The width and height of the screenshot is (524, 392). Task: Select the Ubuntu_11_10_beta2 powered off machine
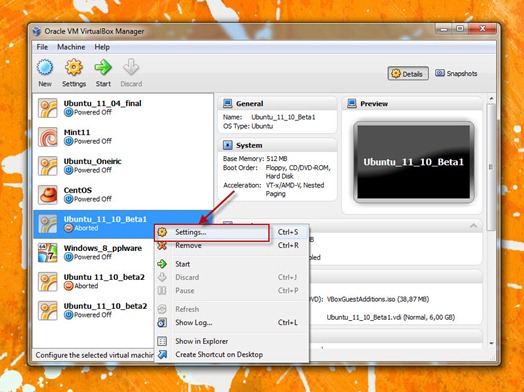94,310
